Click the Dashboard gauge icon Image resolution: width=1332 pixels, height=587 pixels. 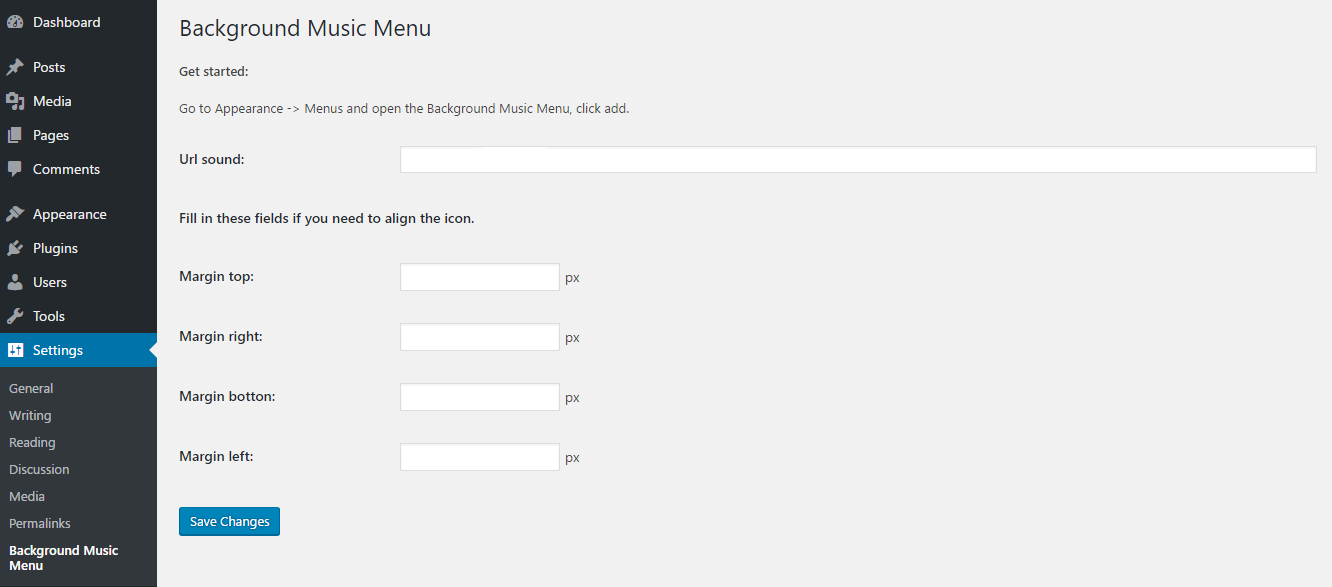coord(15,22)
